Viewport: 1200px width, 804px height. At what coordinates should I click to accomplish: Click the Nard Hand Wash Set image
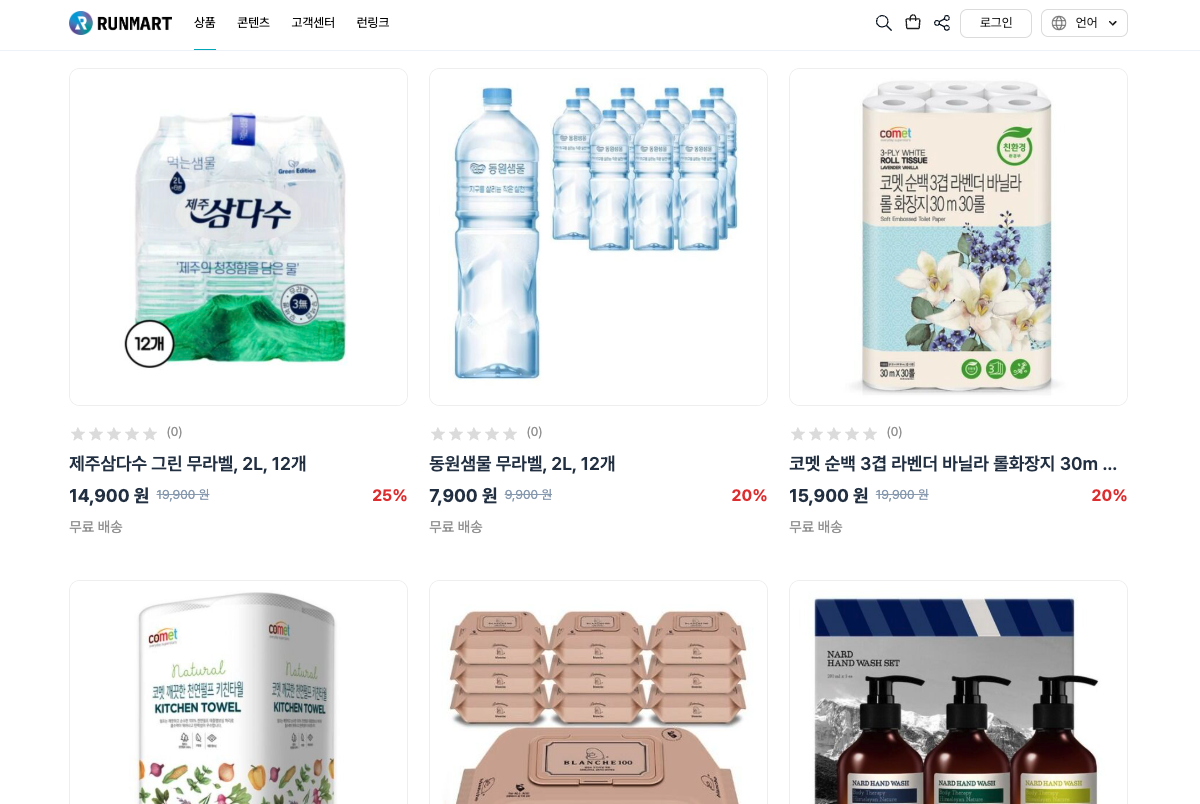(x=958, y=692)
